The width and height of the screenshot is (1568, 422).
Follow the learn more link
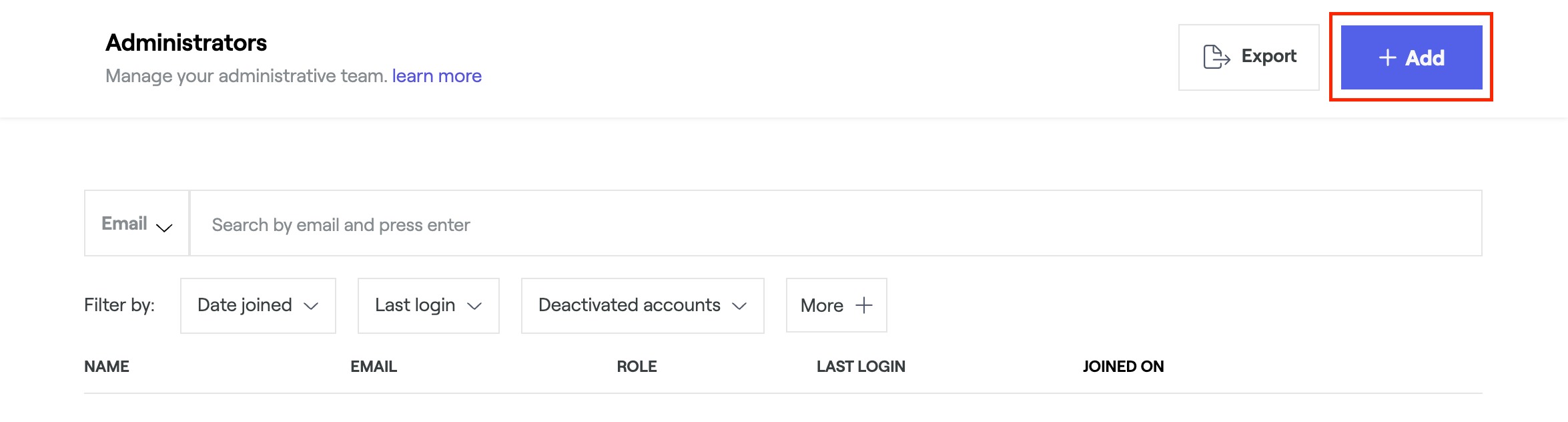[x=436, y=76]
